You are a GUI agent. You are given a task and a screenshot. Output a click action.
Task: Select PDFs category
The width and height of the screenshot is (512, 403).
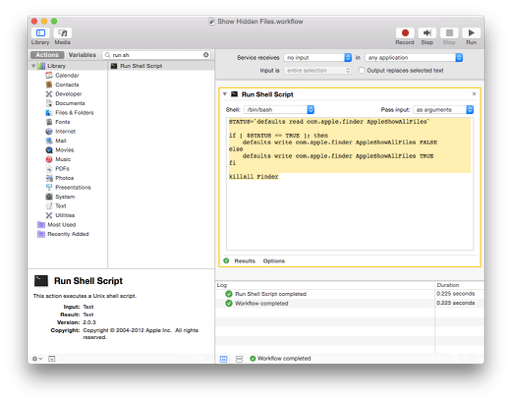pyautogui.click(x=62, y=169)
